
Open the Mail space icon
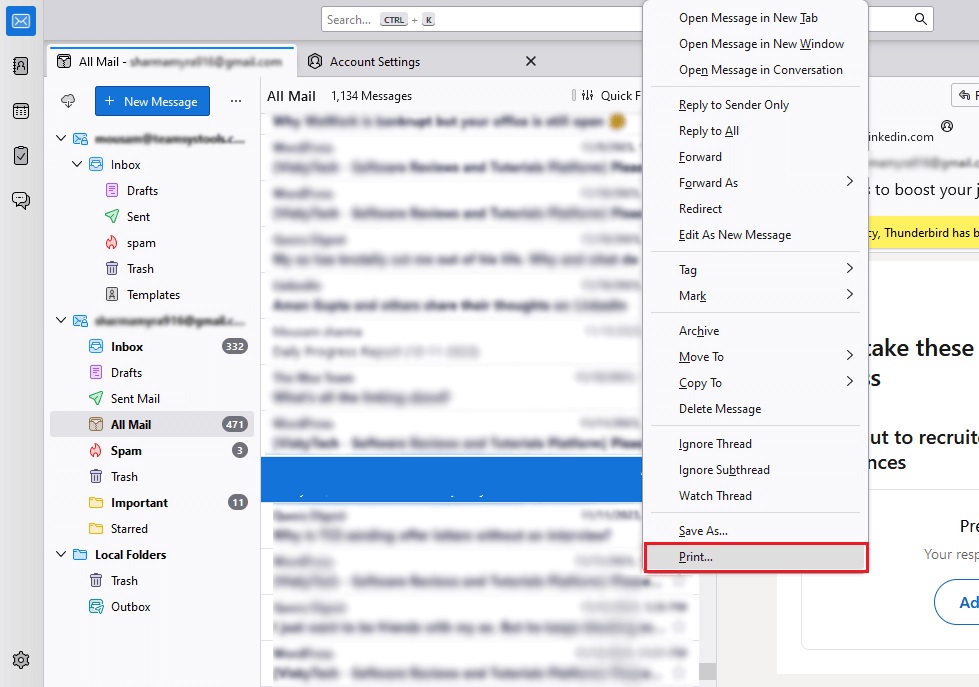pyautogui.click(x=21, y=21)
